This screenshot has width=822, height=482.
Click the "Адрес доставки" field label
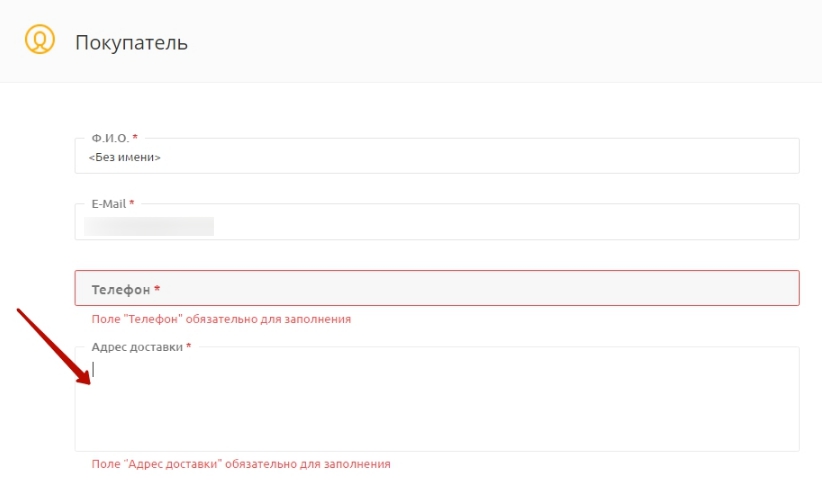[137, 346]
